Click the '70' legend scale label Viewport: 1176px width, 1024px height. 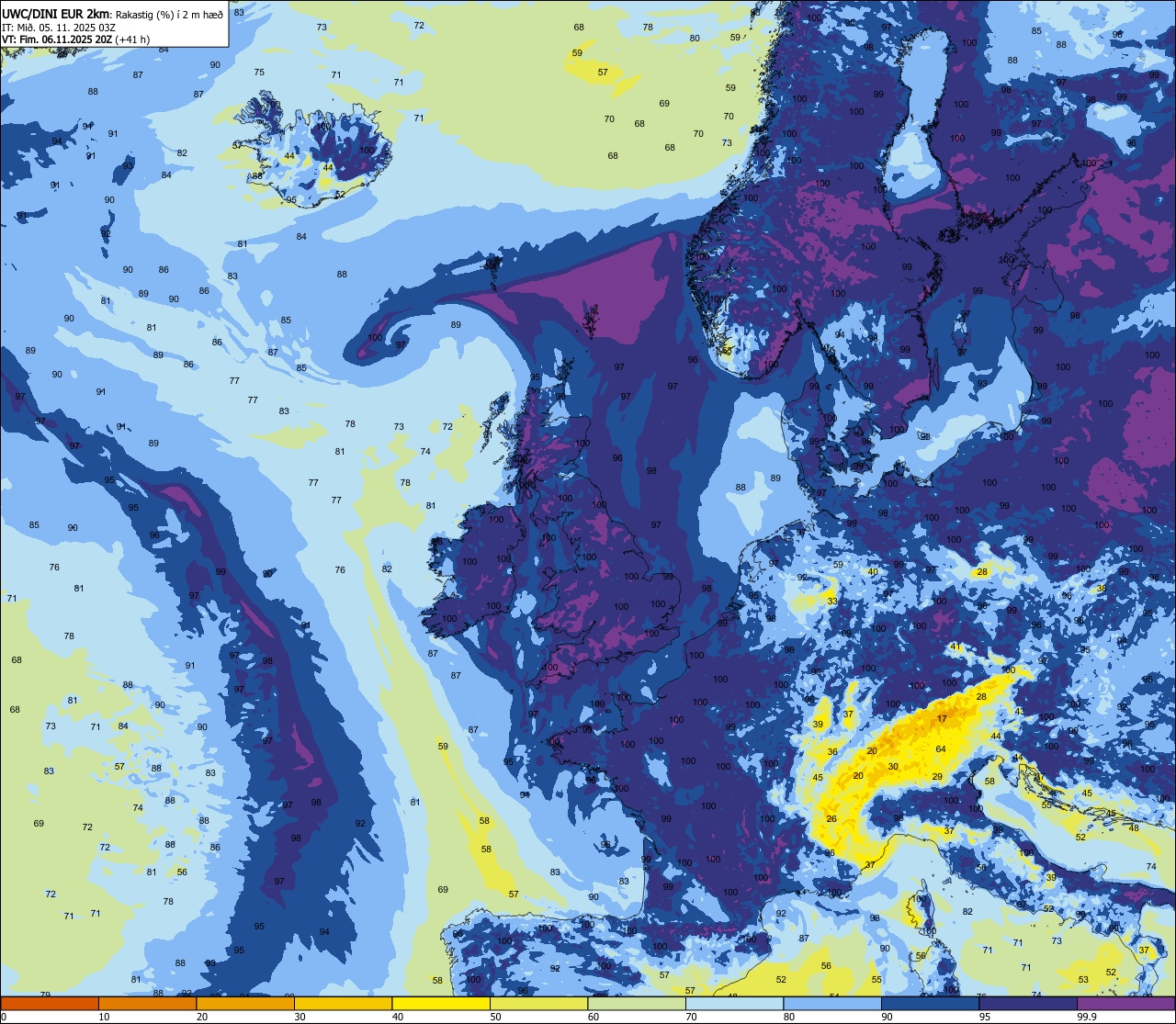[x=691, y=1017]
